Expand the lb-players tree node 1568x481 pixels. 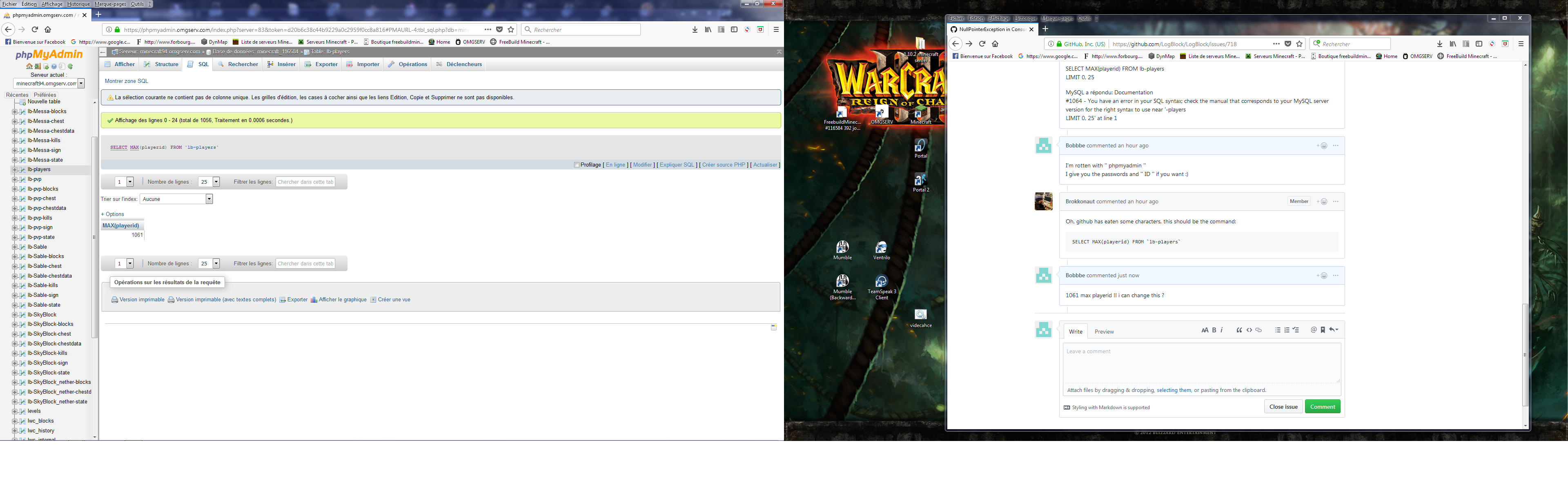tap(15, 170)
